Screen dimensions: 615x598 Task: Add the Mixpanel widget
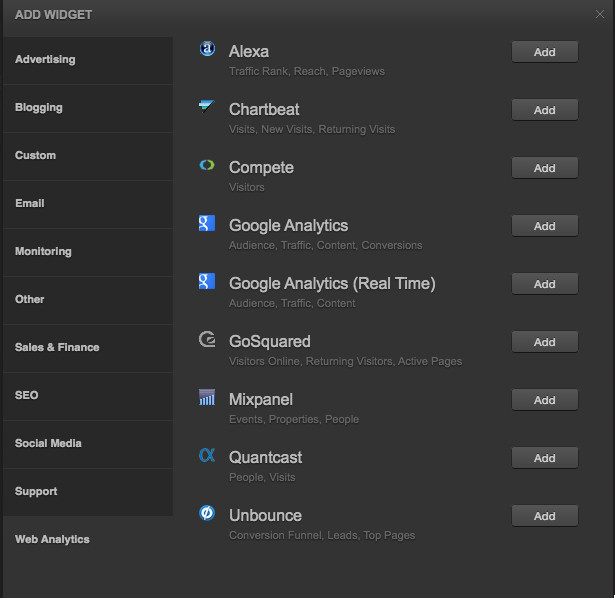(544, 400)
